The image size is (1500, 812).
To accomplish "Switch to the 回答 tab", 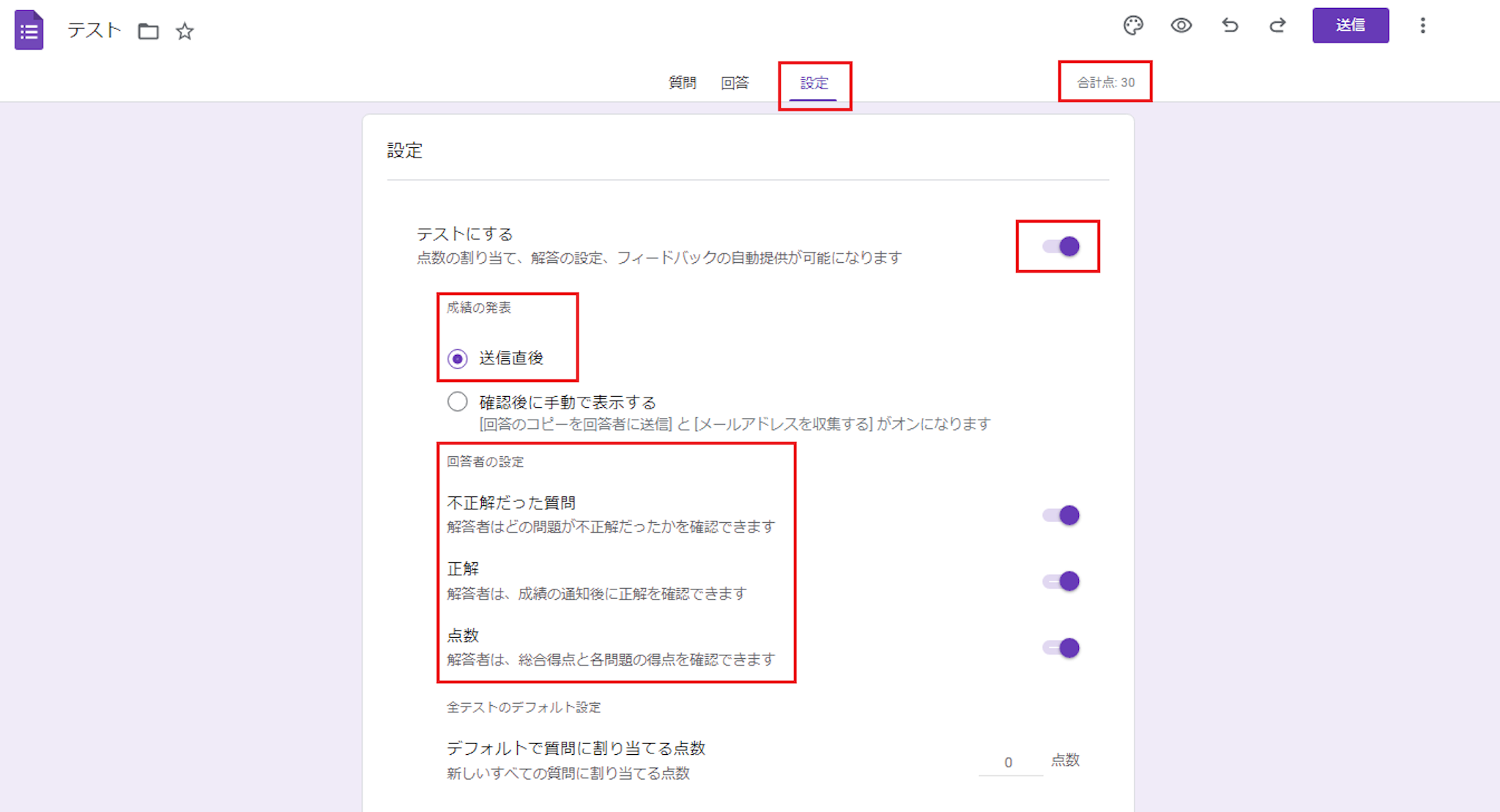I will click(x=735, y=83).
